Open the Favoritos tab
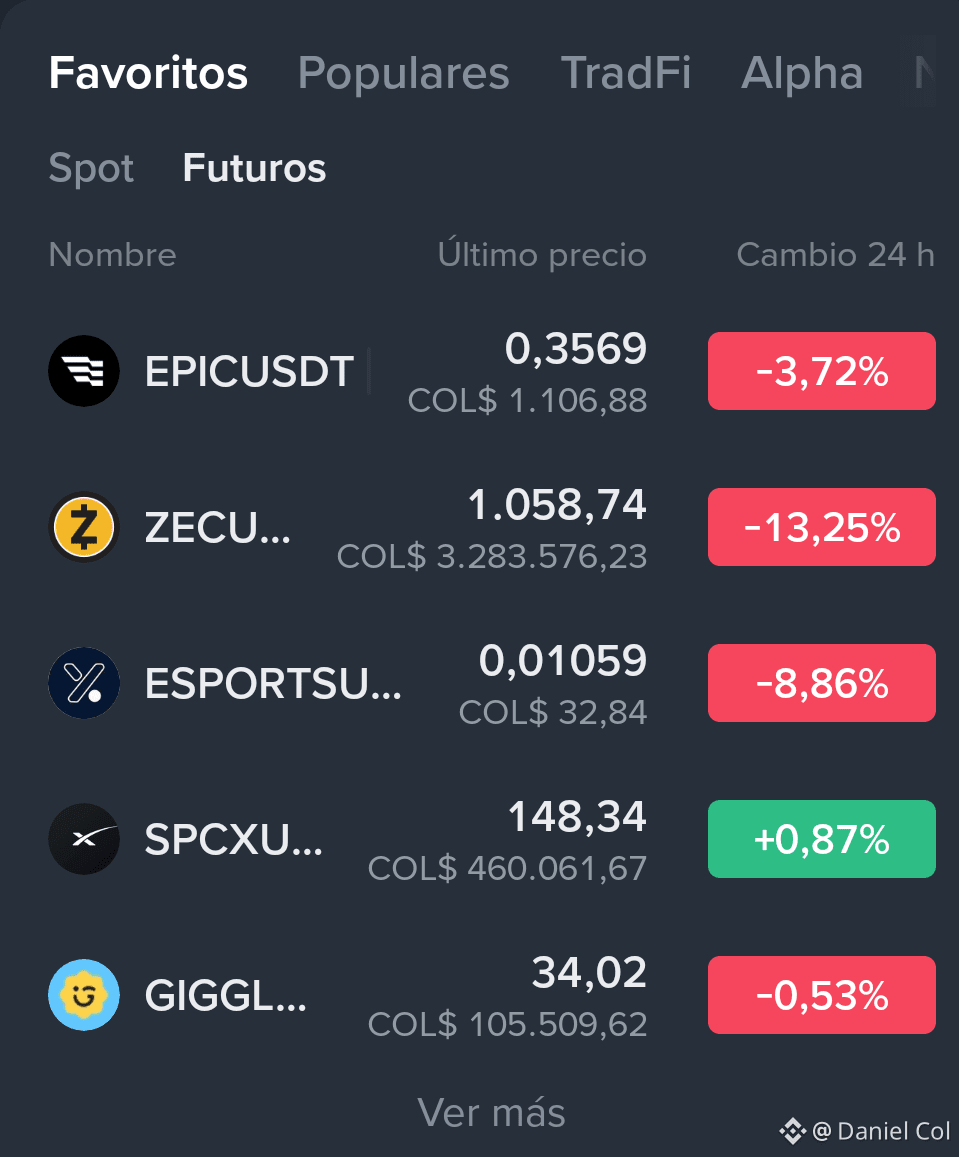959x1157 pixels. (x=148, y=73)
